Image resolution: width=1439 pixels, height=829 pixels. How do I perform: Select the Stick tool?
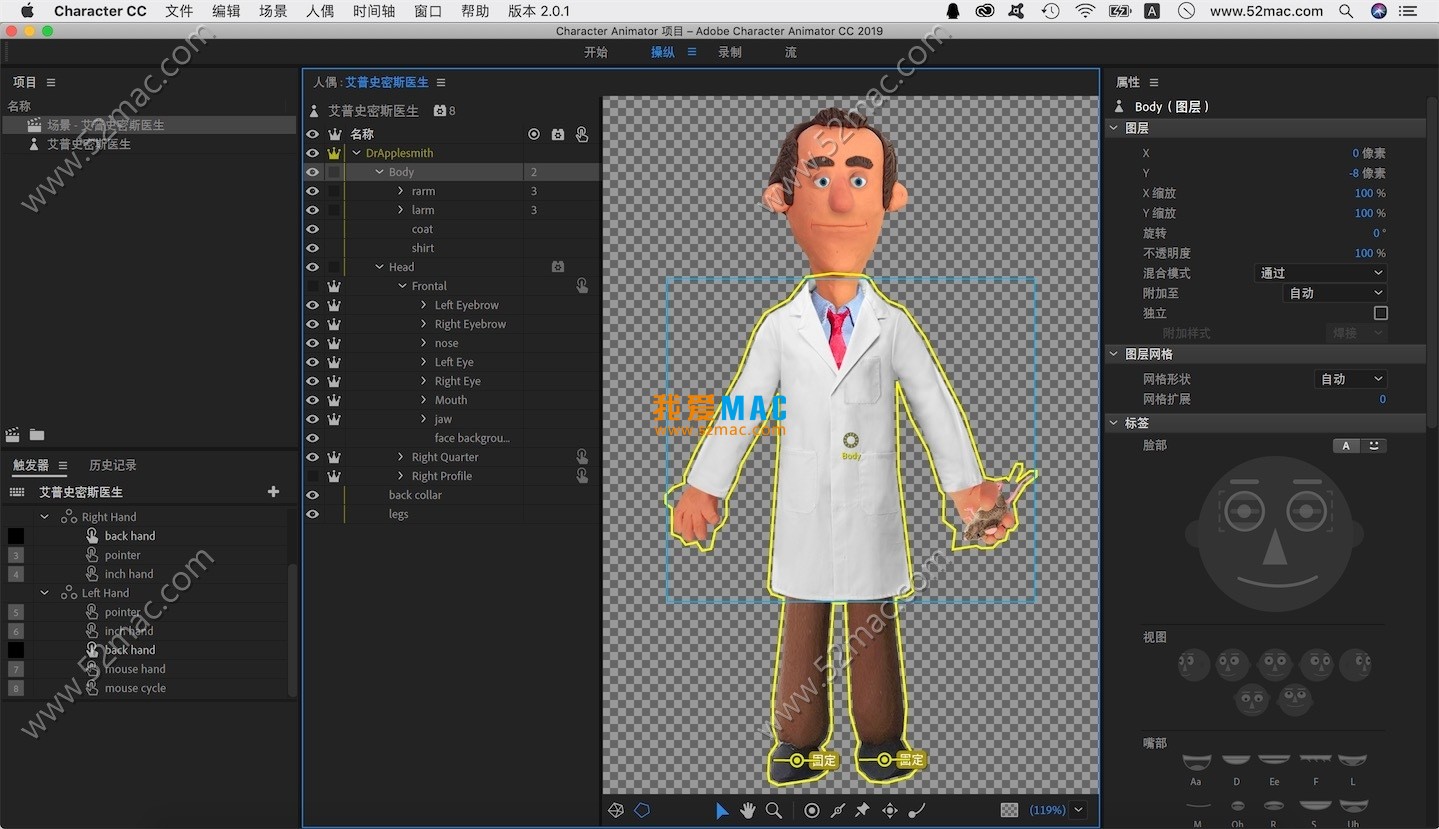point(838,810)
